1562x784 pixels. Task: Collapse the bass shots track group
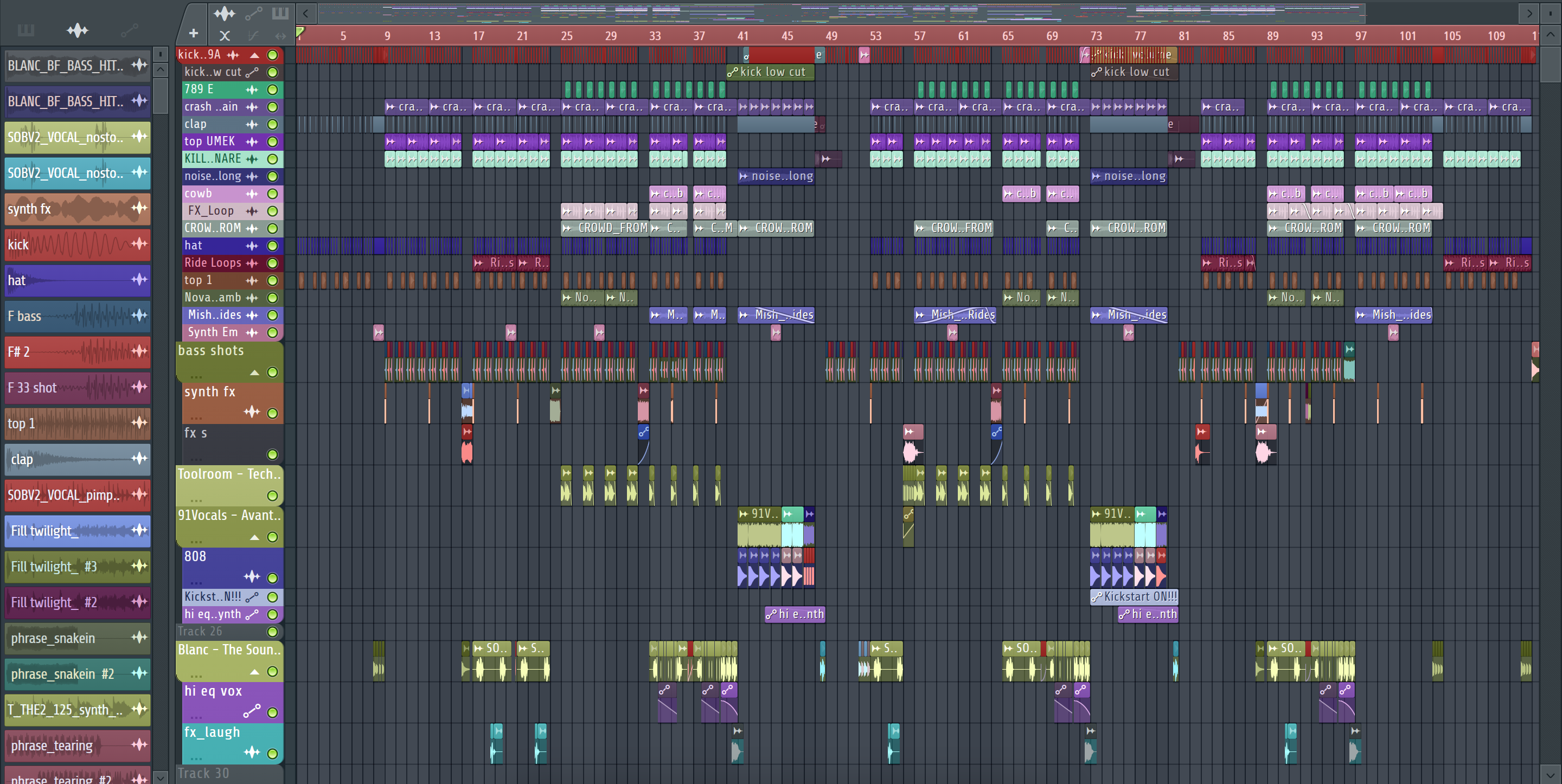click(255, 372)
